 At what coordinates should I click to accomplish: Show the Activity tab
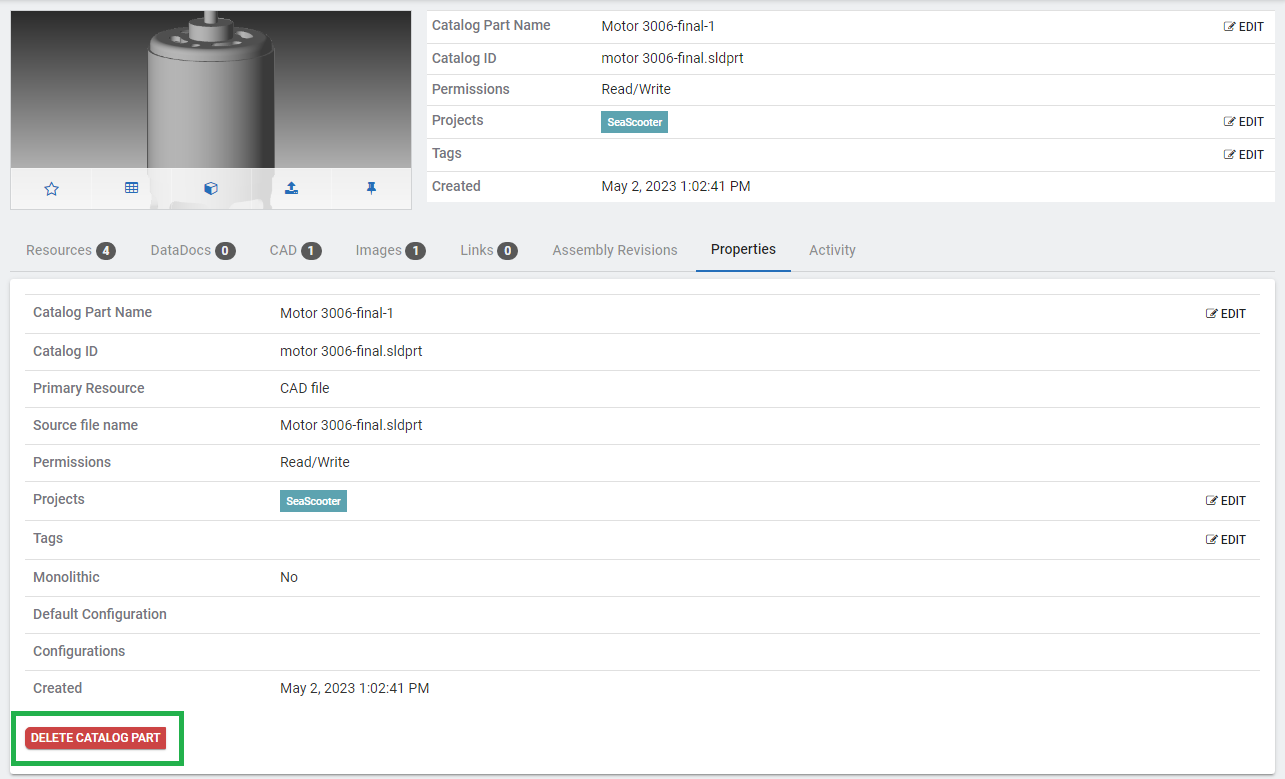tap(832, 250)
